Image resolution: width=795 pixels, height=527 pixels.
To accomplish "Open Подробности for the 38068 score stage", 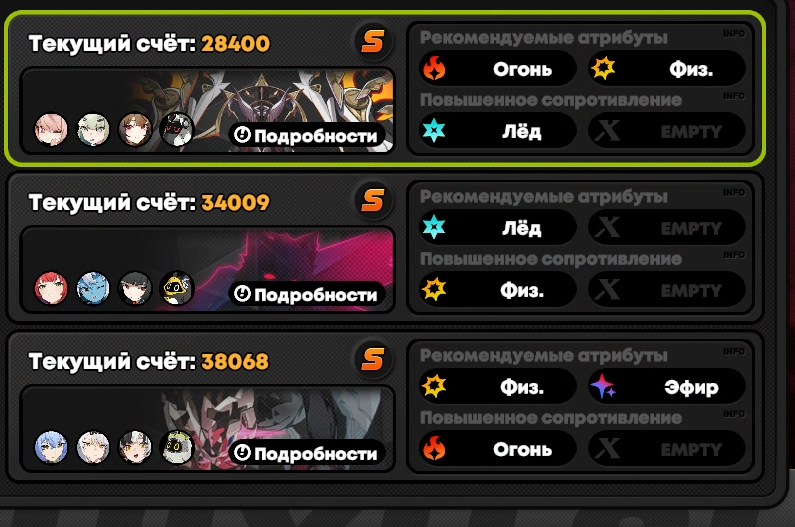I will [x=307, y=453].
